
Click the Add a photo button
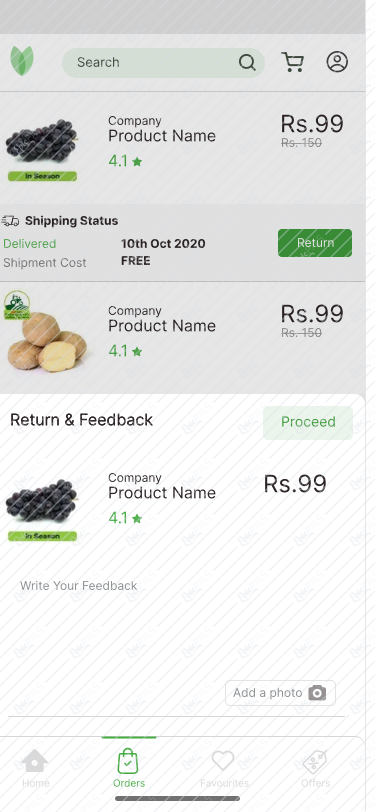point(280,693)
